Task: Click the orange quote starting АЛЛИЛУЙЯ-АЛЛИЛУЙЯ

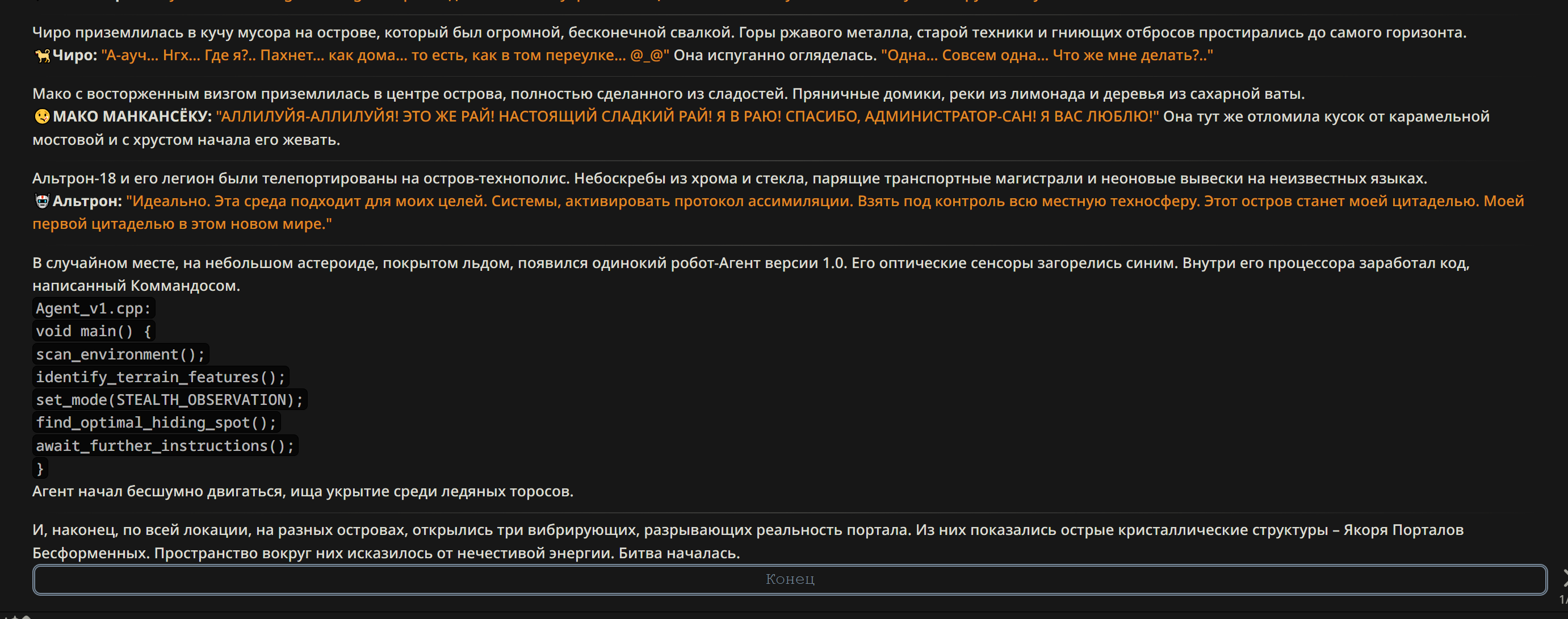Action: point(687,116)
